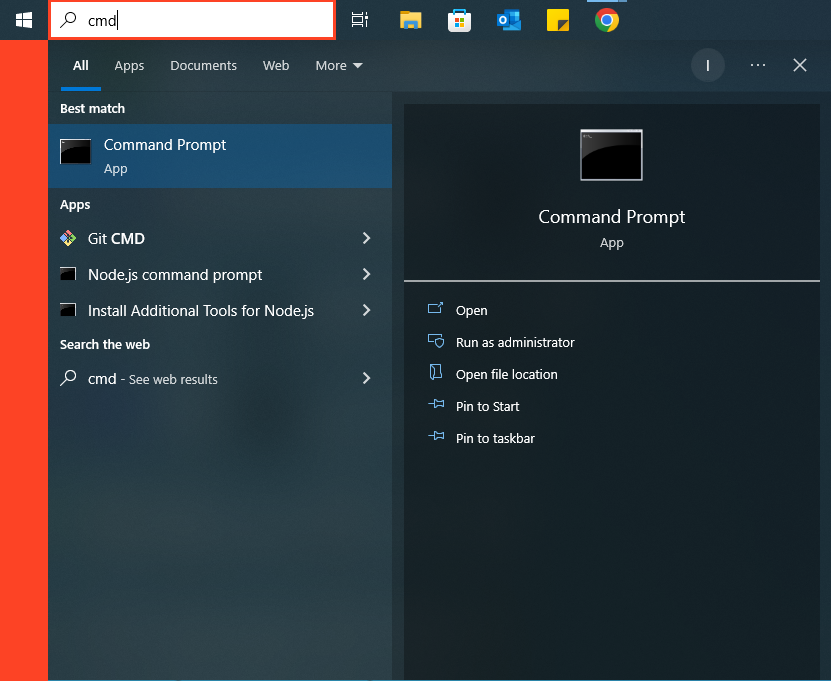Viewport: 831px width, 681px height.
Task: Switch to the Documents search tab
Action: point(204,66)
